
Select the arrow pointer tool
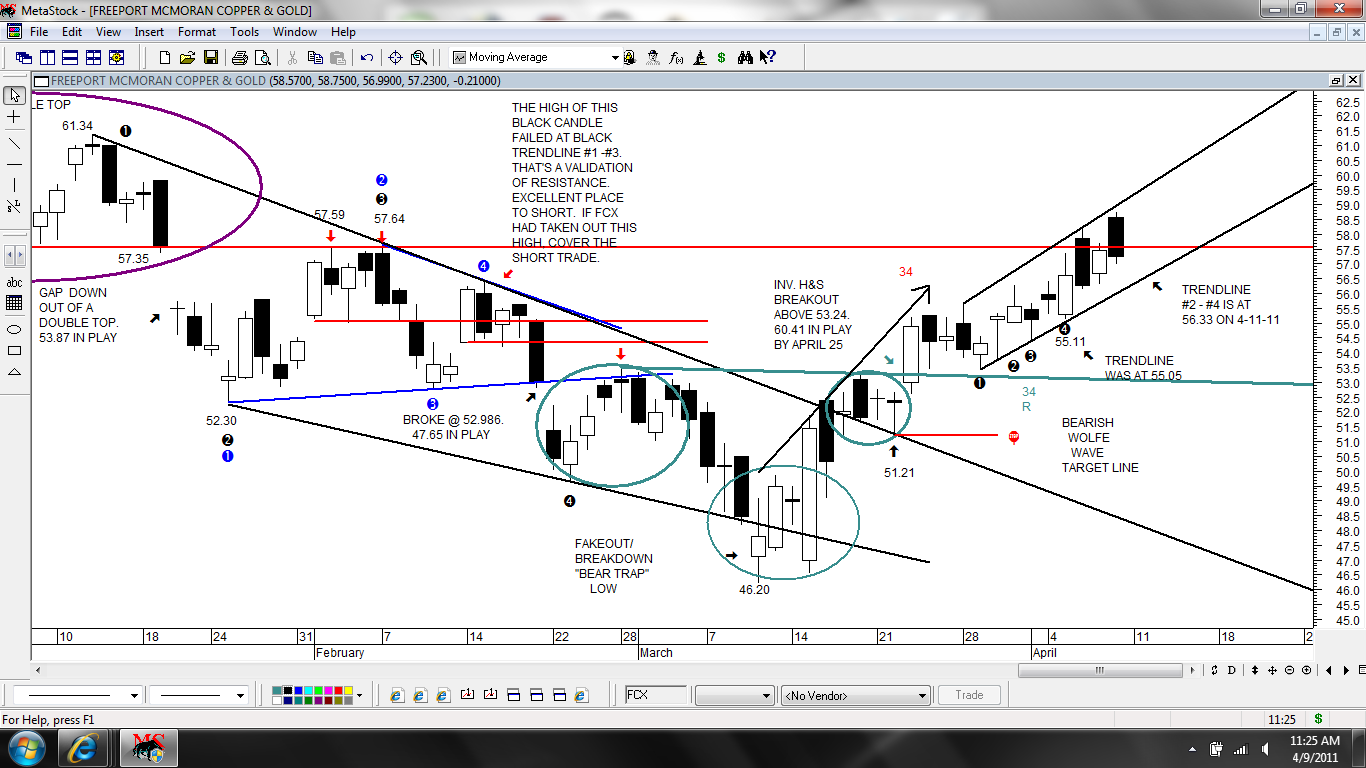coord(15,95)
